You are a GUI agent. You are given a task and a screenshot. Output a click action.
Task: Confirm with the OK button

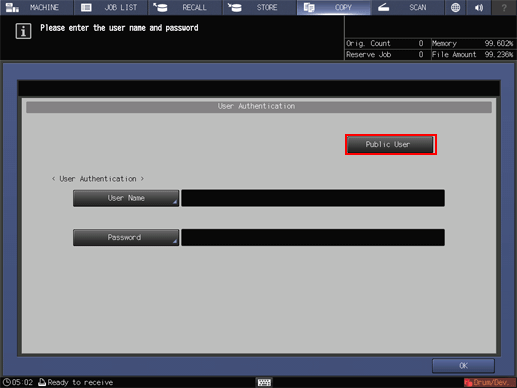click(463, 366)
